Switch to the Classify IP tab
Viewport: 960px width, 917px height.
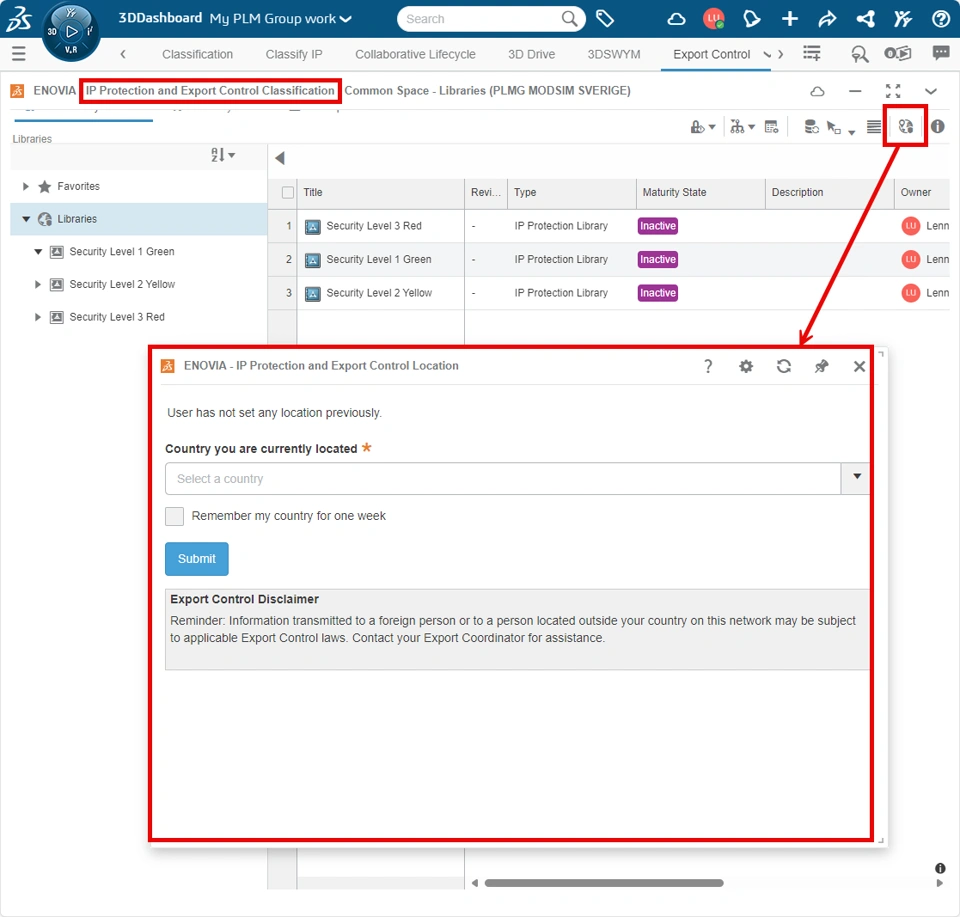click(x=294, y=54)
